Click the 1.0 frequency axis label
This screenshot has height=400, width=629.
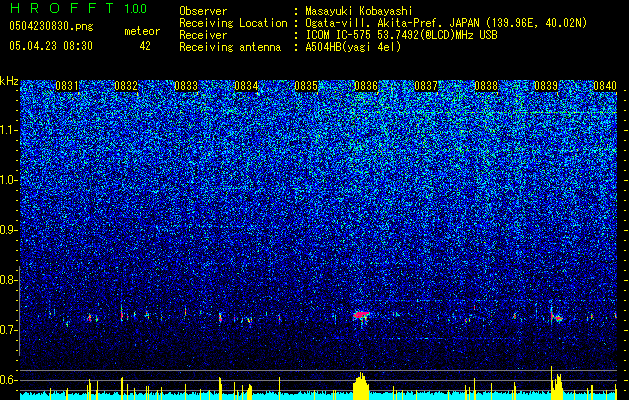tap(8, 180)
